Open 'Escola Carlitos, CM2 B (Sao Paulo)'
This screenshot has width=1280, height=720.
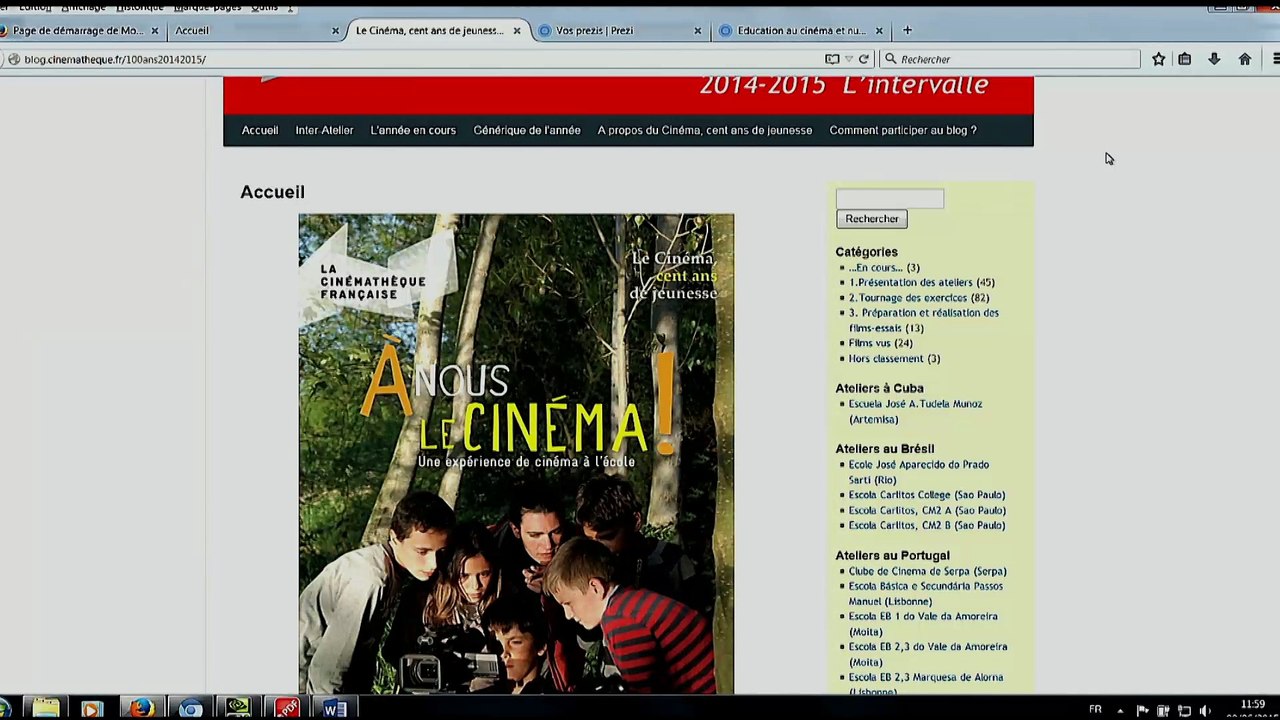click(927, 526)
